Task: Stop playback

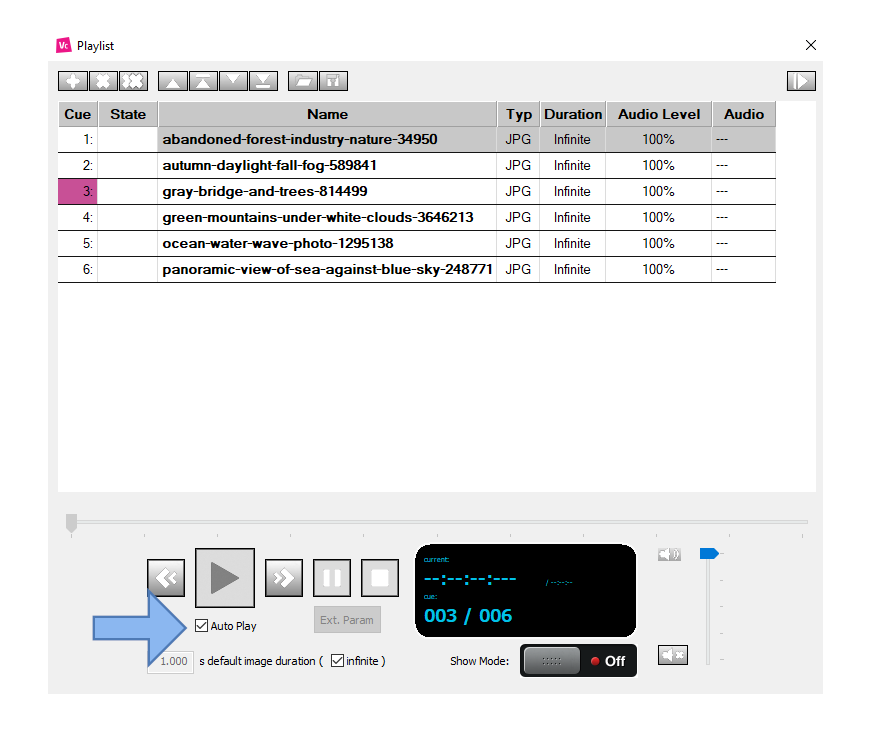Action: (x=380, y=578)
